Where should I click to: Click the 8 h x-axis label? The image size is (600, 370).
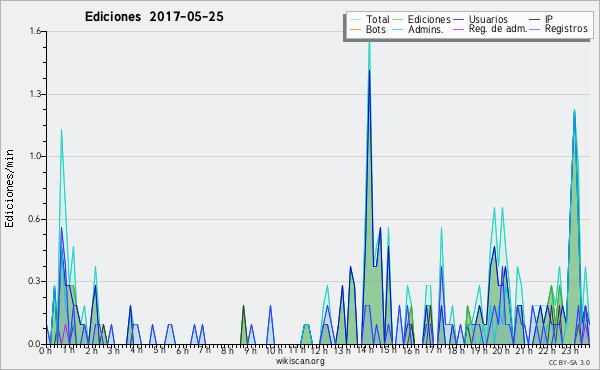coord(227,350)
